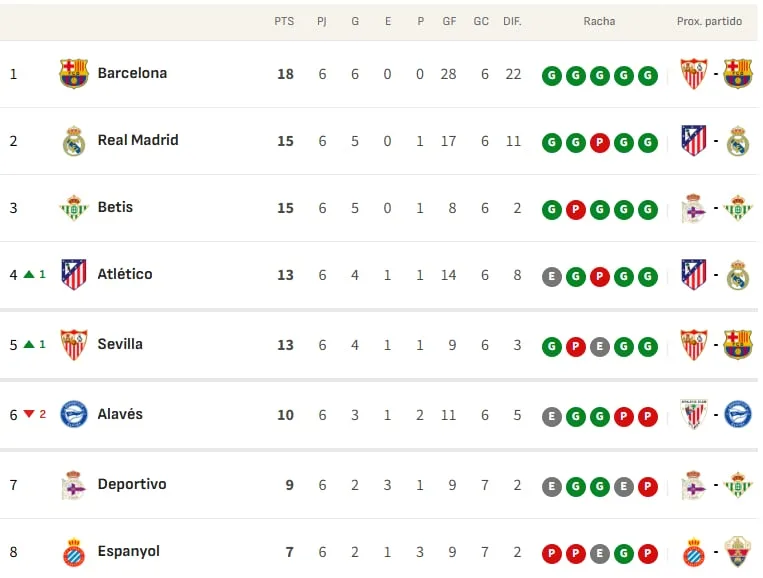Click the Real Madrid crest in row 2
The image size is (763, 578).
(74, 141)
